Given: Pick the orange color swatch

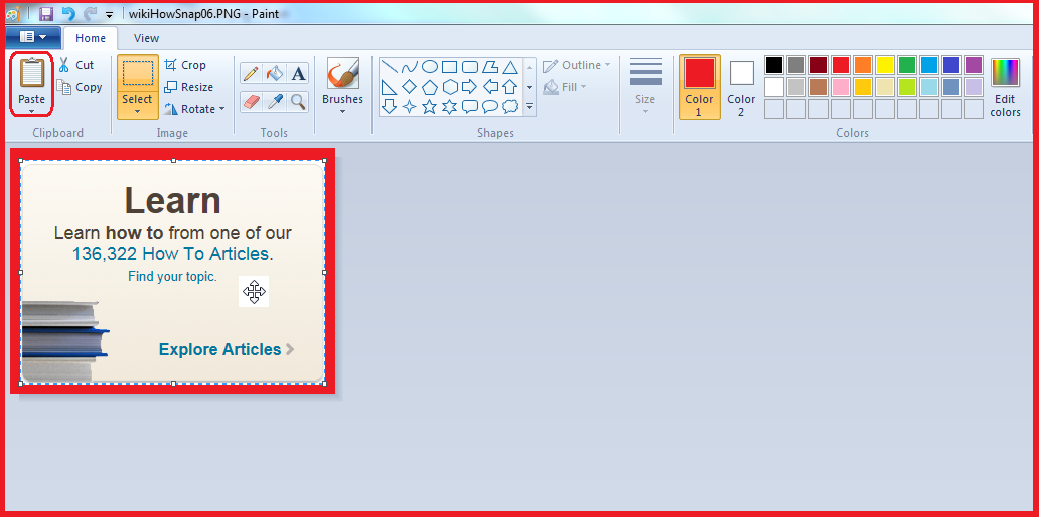Looking at the screenshot, I should tap(863, 65).
